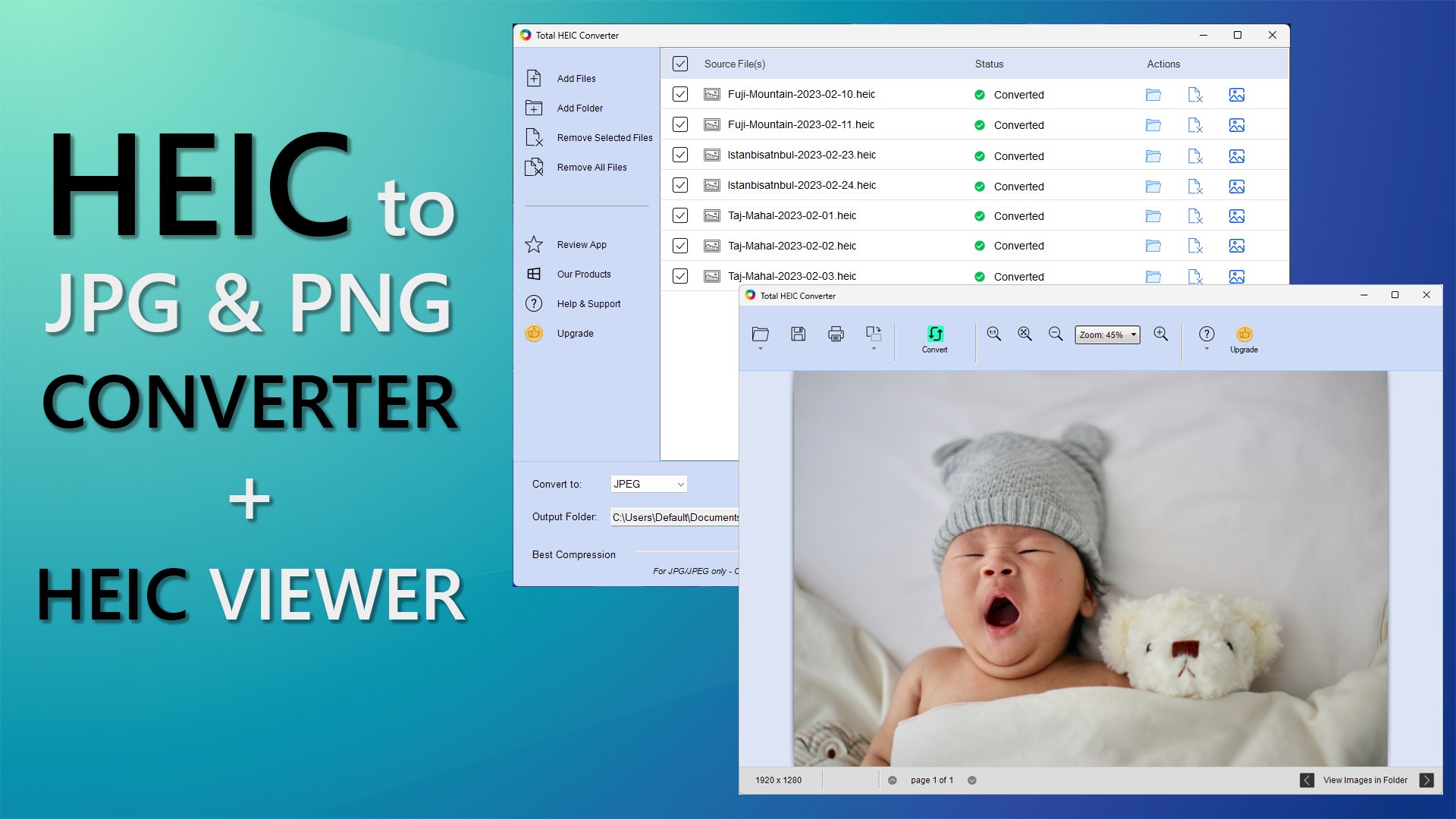The height and width of the screenshot is (819, 1456).
Task: Click the green Convert button
Action: (934, 338)
